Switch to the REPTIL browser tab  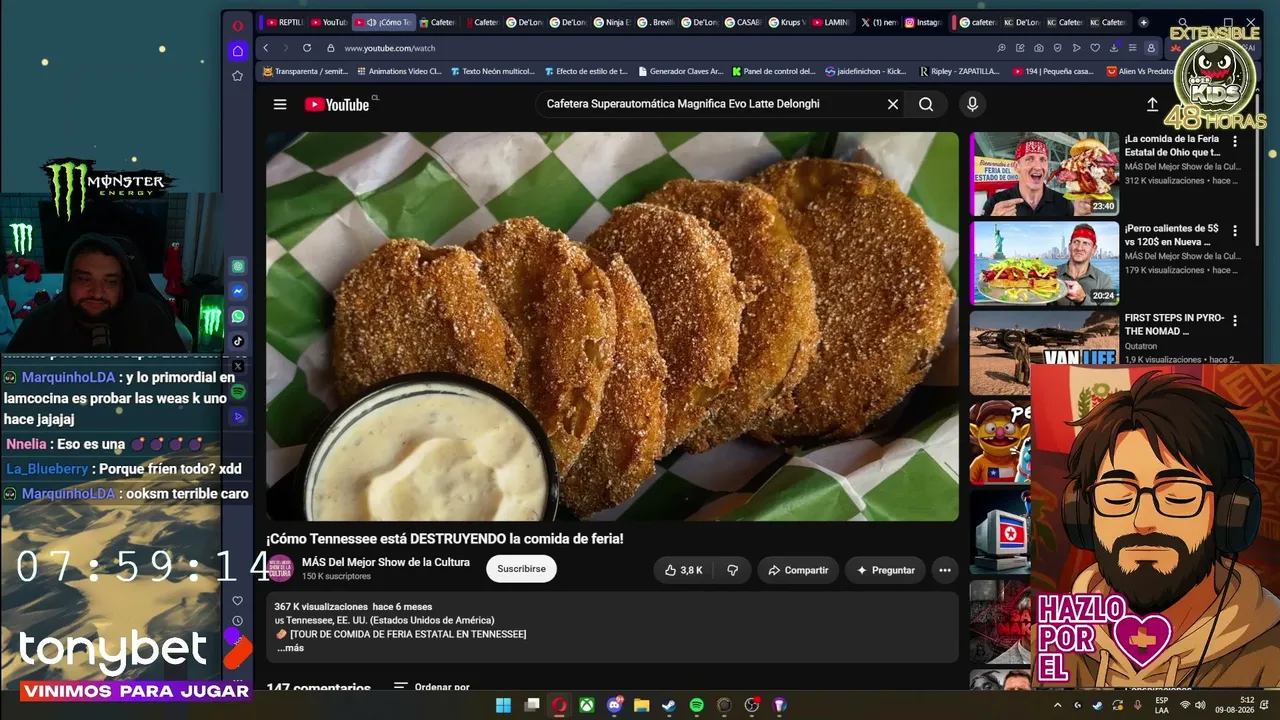click(285, 22)
